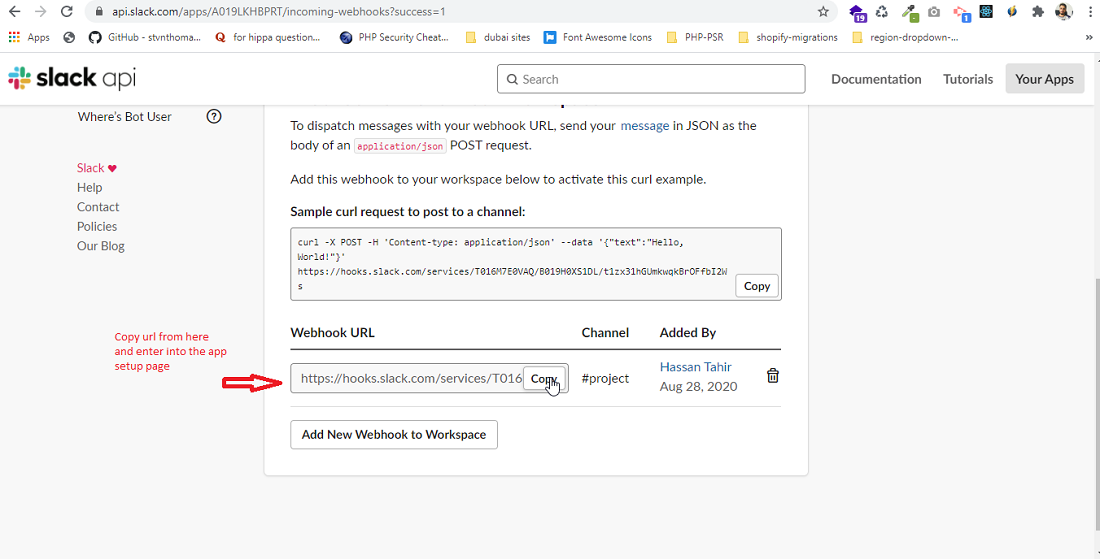Click the browser forward arrow
Viewport: 1100px width, 559px height.
[41, 12]
